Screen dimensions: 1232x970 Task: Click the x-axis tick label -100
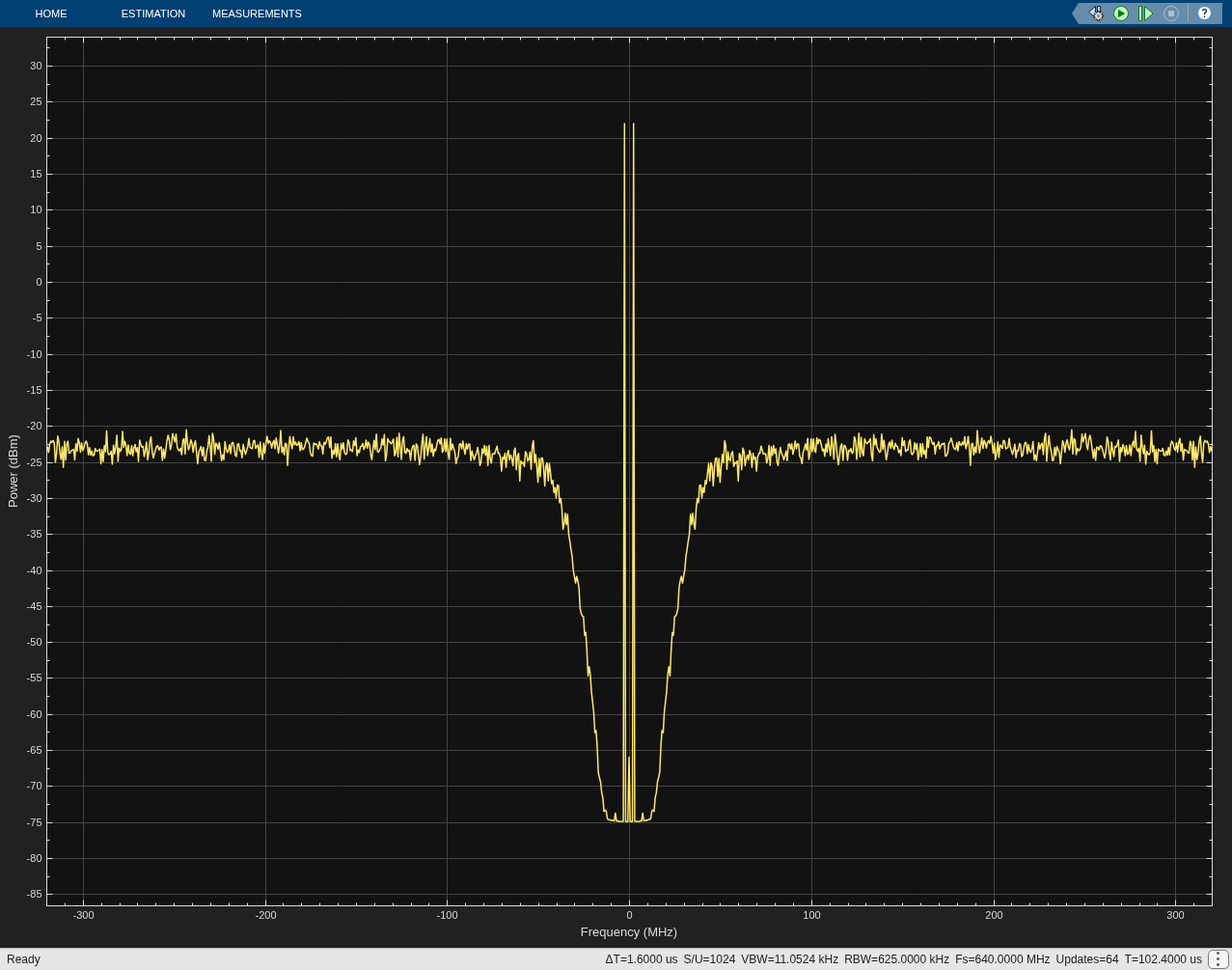[x=447, y=915]
